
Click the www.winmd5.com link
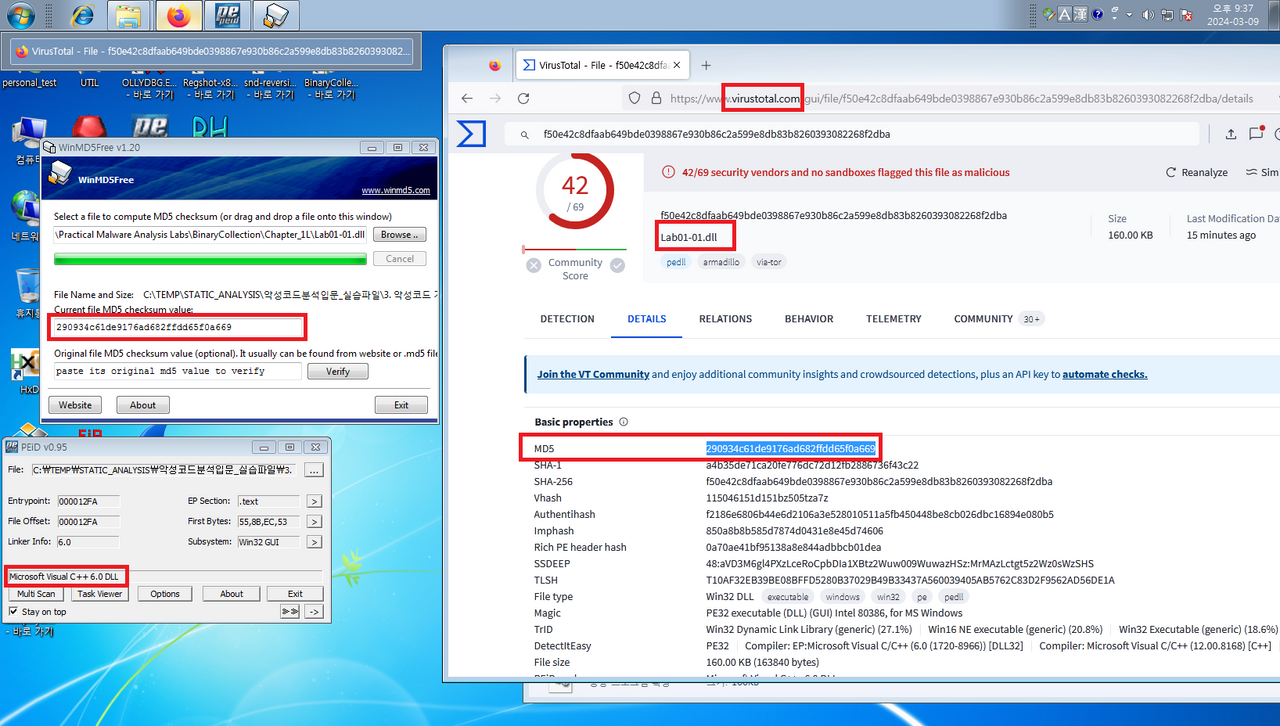point(395,190)
